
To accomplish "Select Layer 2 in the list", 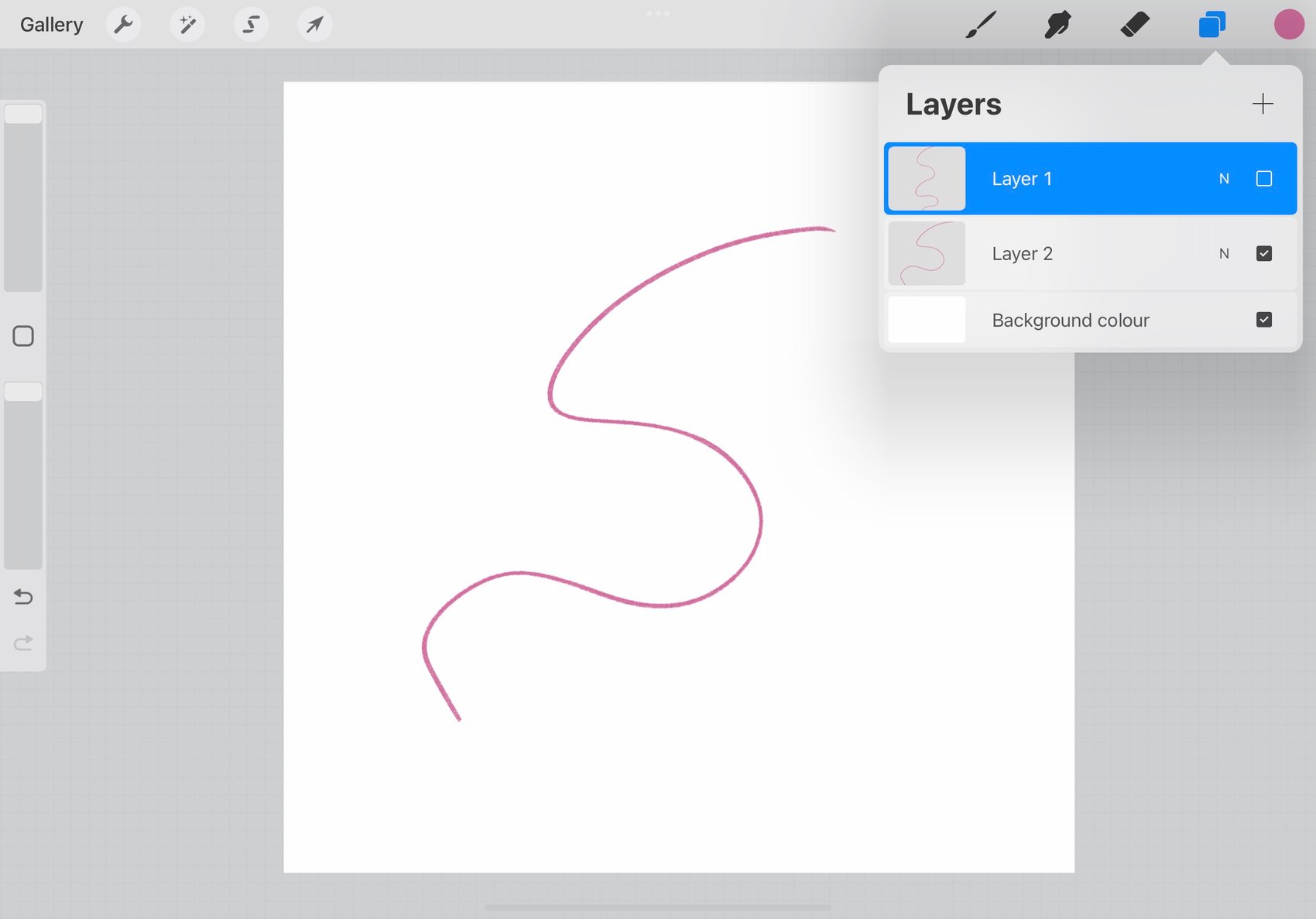I will coord(1091,254).
